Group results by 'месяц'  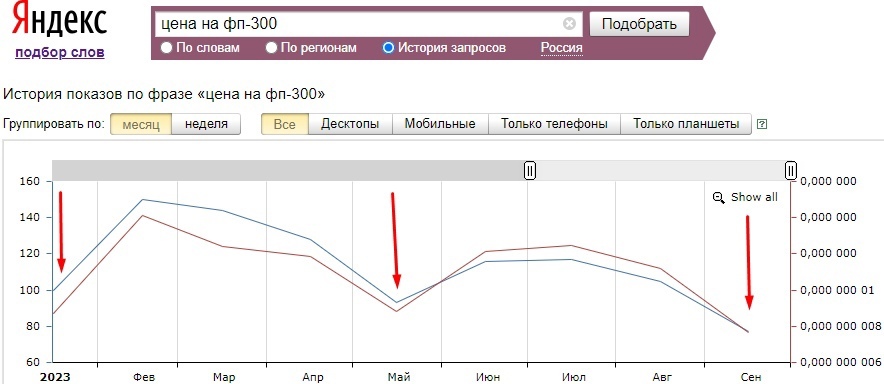click(140, 124)
